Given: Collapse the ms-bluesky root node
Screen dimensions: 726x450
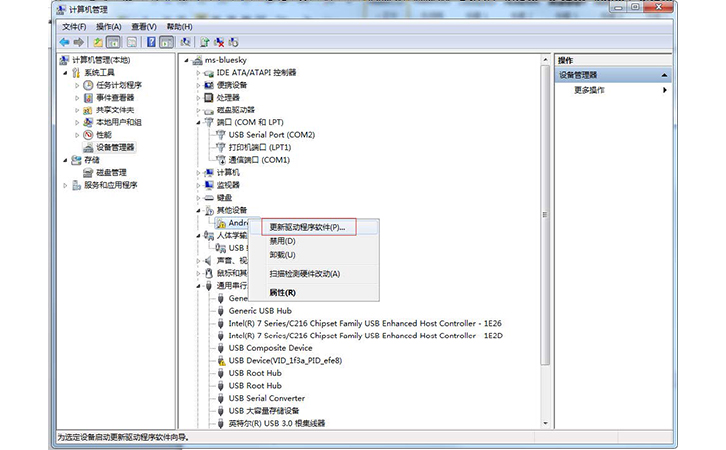Looking at the screenshot, I should click(x=187, y=60).
